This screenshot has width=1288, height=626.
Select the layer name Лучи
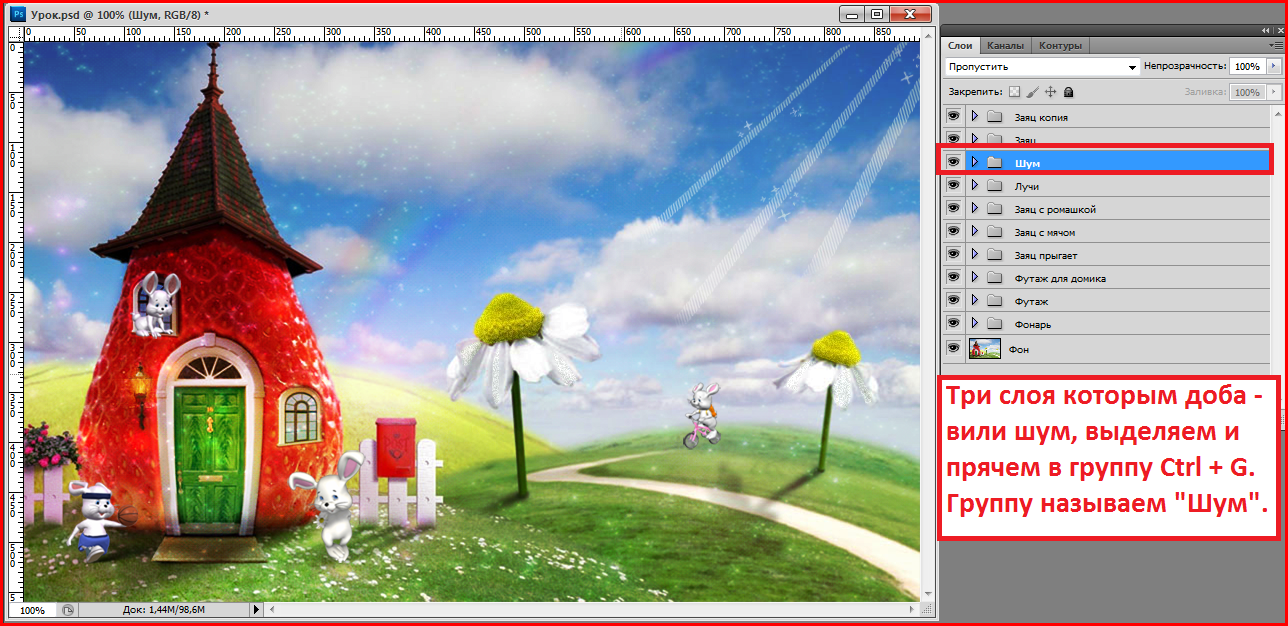[1027, 187]
